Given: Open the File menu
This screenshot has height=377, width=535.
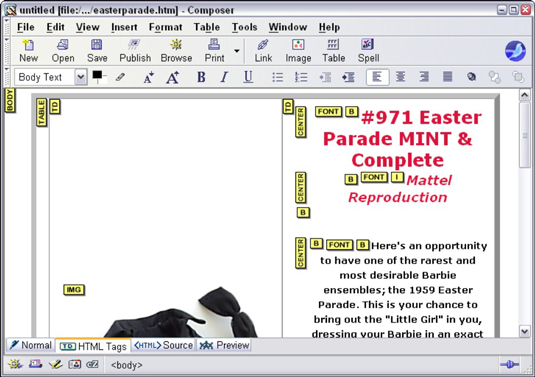Looking at the screenshot, I should click(26, 27).
